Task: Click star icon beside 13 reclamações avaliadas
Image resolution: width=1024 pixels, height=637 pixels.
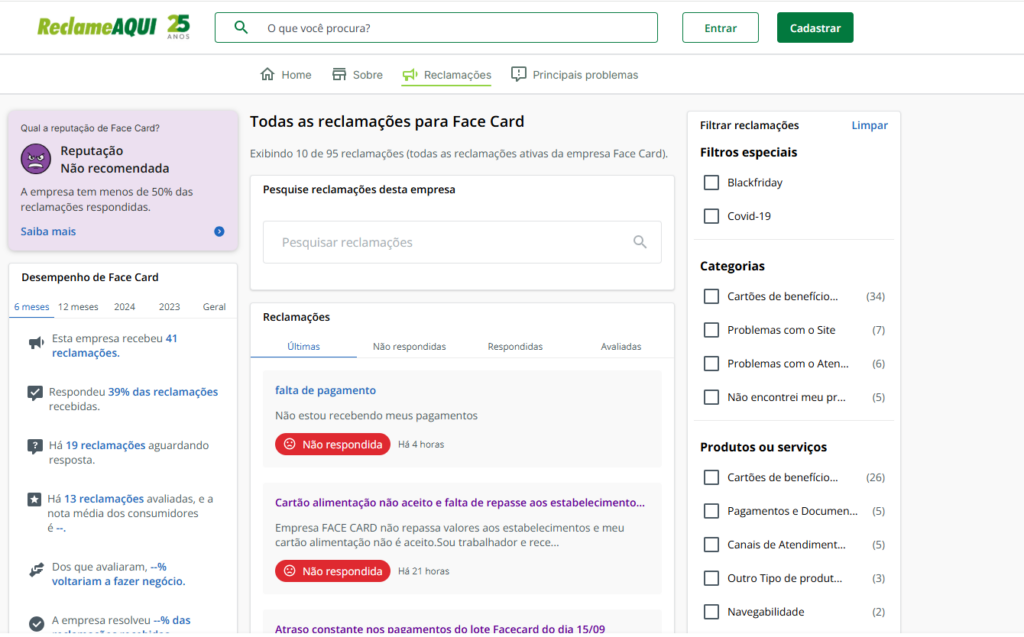Action: [x=34, y=500]
